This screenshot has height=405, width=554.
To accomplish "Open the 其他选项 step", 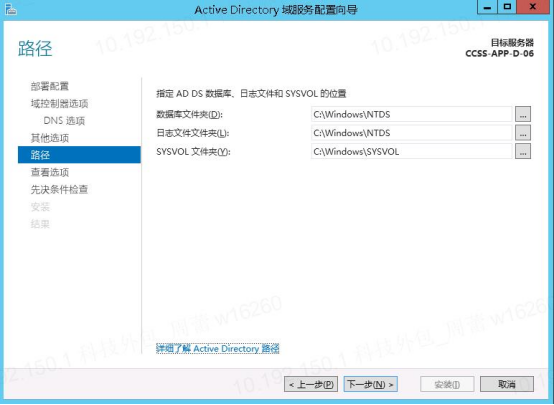I will point(50,138).
